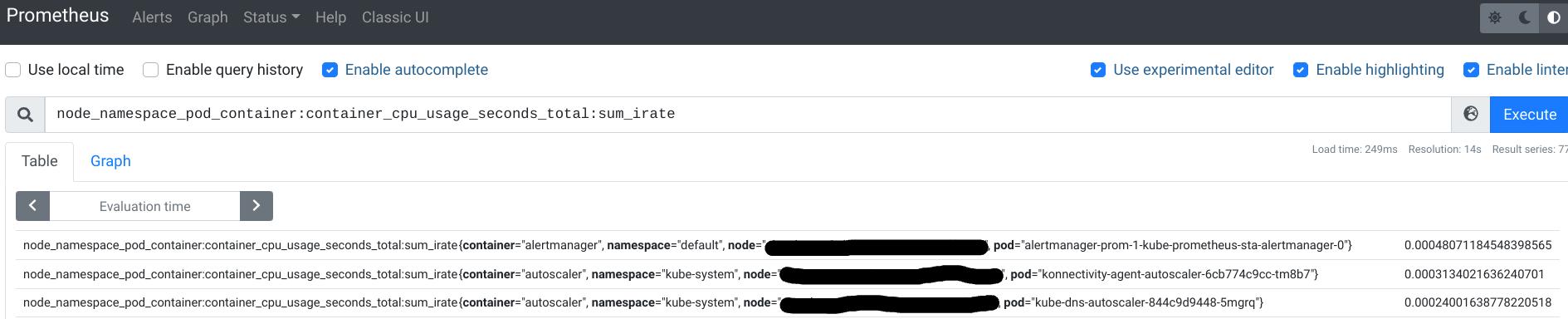Select the Table tab
This screenshot has width=1568, height=319.
(x=39, y=161)
